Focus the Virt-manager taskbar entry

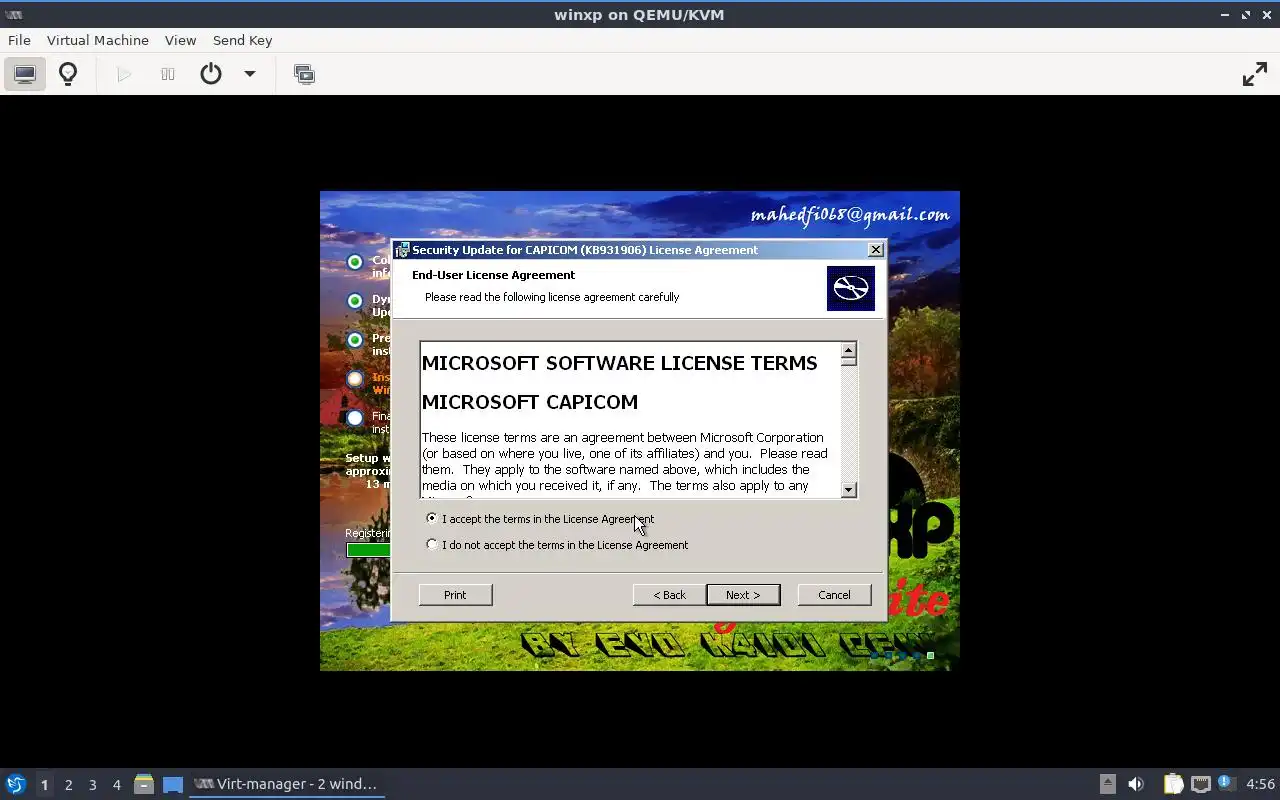(x=287, y=784)
